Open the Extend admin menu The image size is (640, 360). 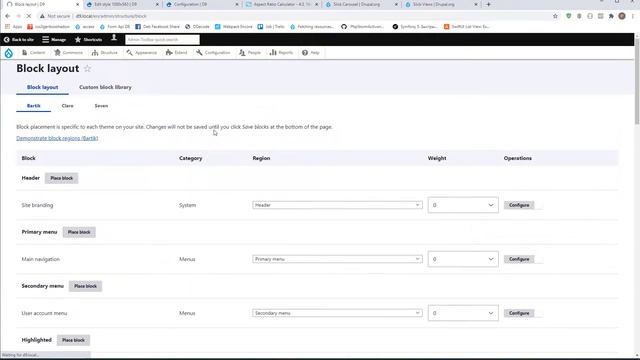[x=176, y=53]
